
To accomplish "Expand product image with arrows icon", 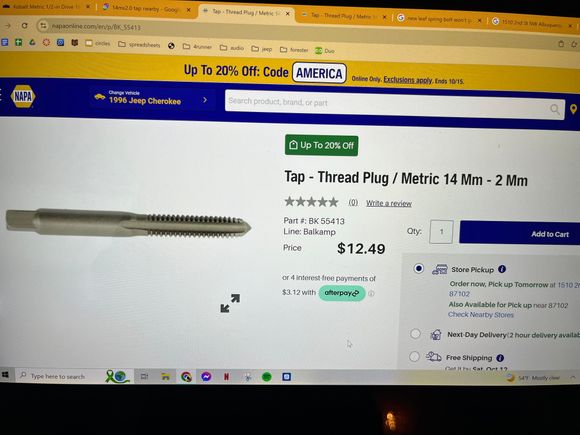I will click(x=230, y=303).
